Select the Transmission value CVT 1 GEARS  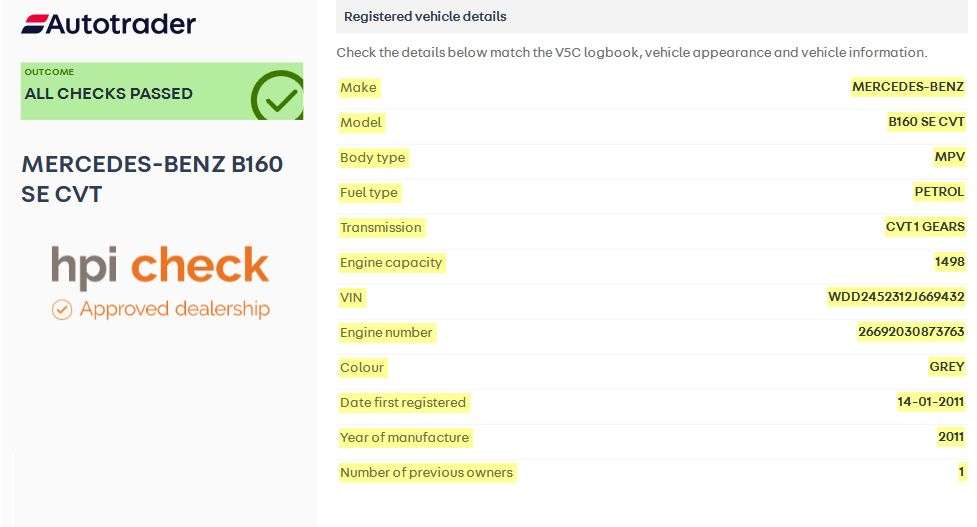pyautogui.click(x=925, y=227)
